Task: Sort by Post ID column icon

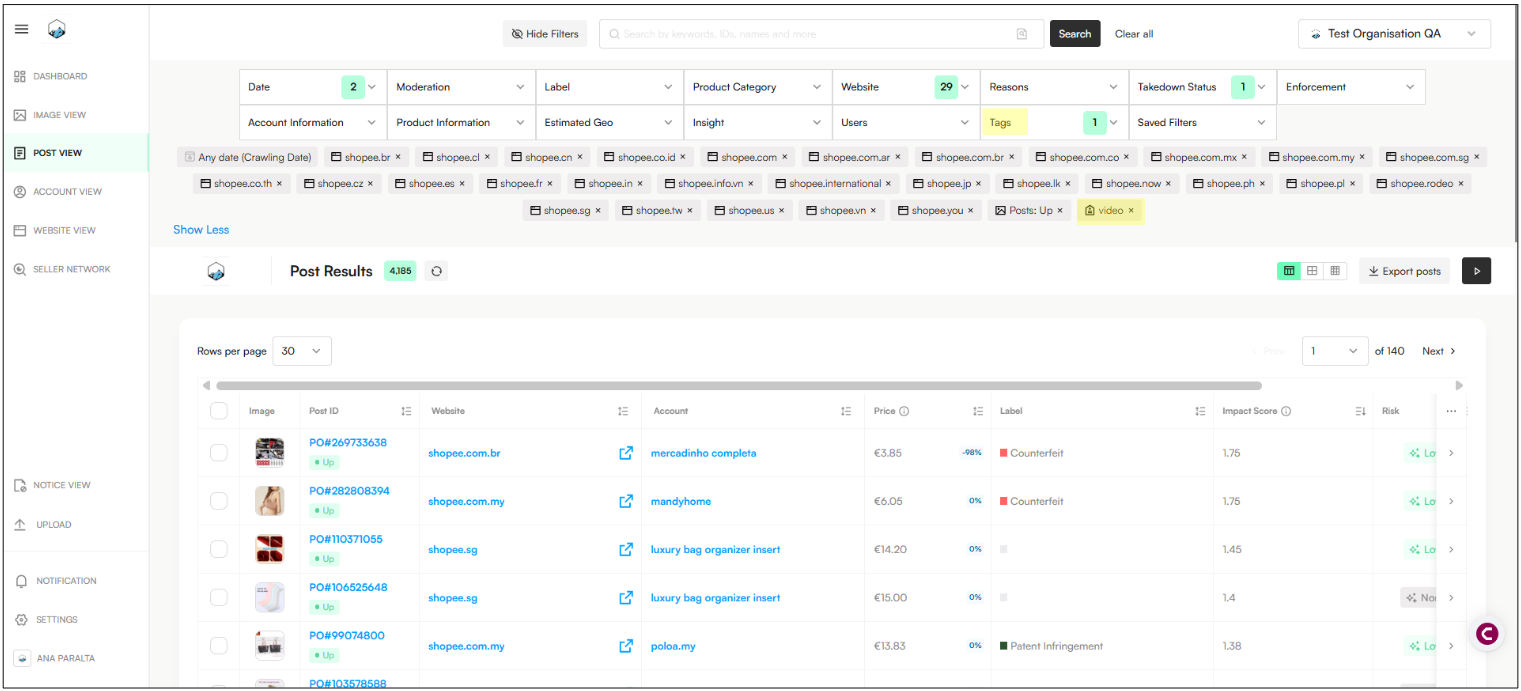Action: pyautogui.click(x=406, y=411)
